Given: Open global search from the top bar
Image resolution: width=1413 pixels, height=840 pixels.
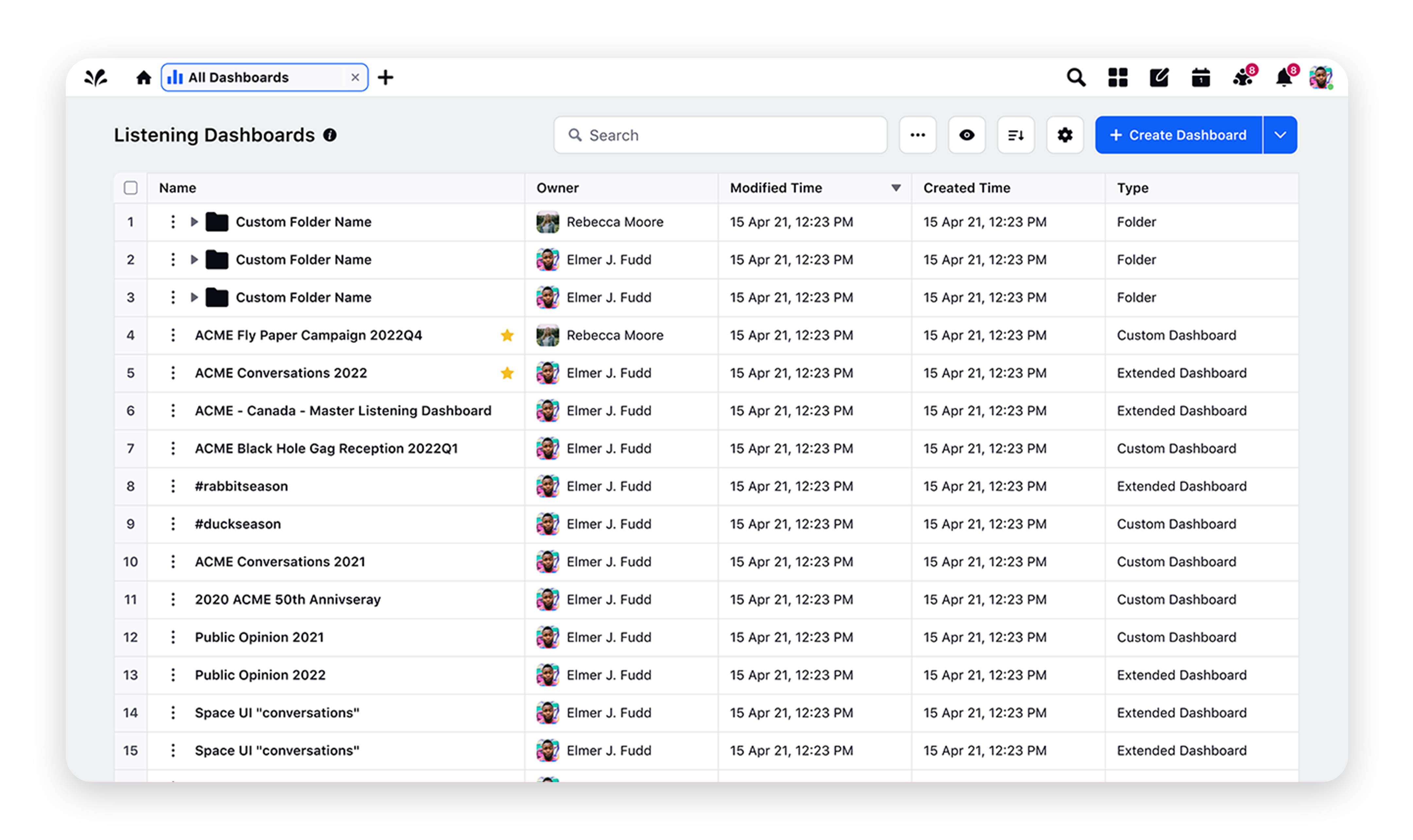Looking at the screenshot, I should click(x=1076, y=77).
